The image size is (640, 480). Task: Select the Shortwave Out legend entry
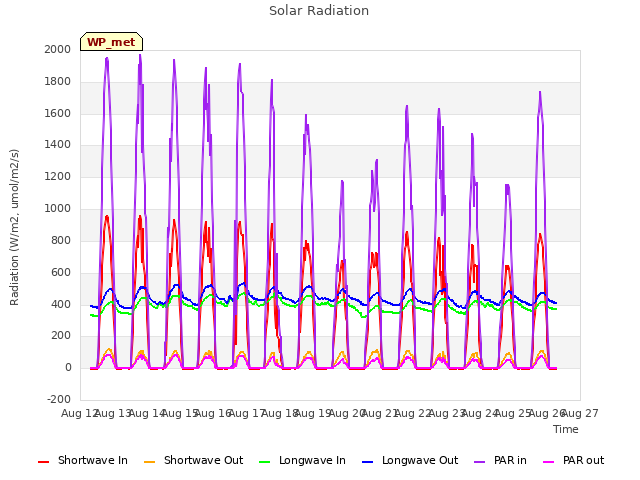(193, 461)
